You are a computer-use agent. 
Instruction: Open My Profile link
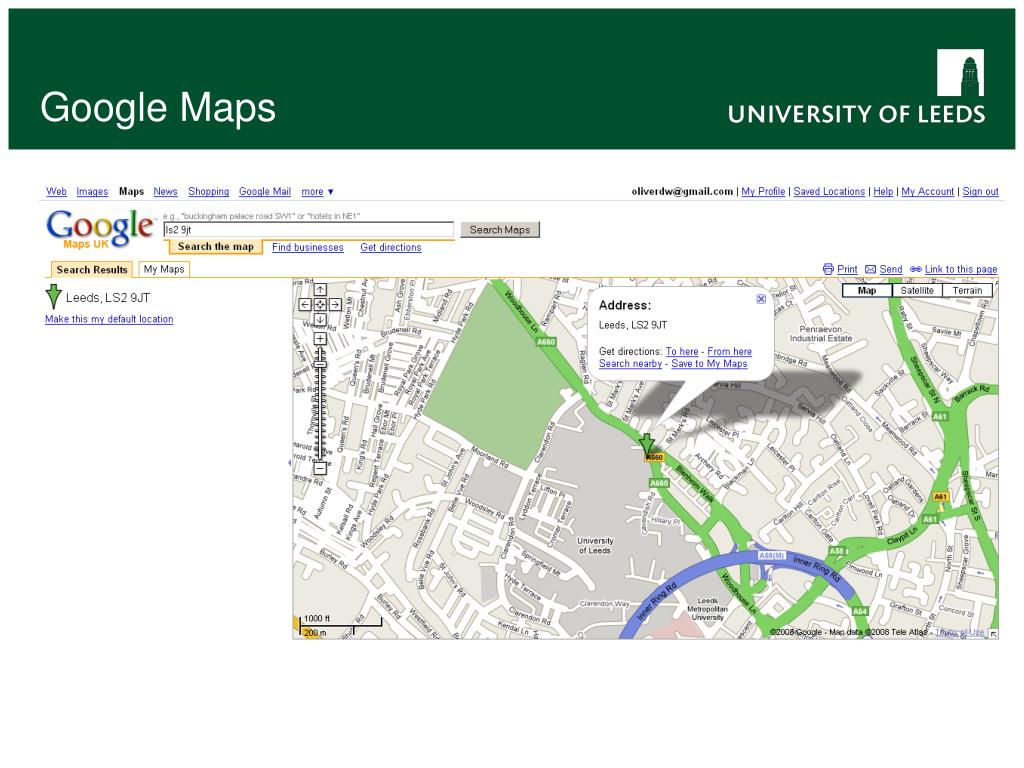pos(763,191)
